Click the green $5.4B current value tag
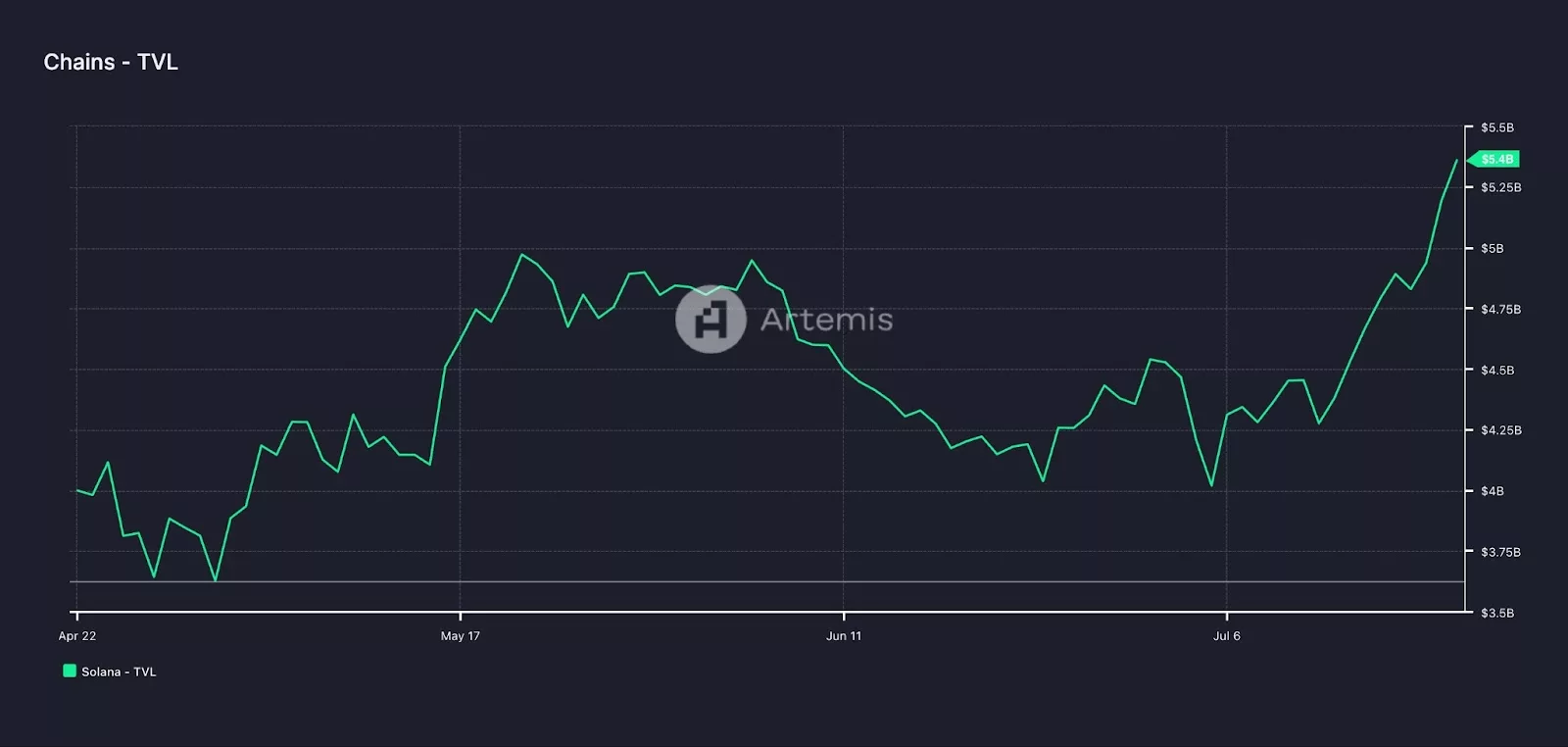Image resolution: width=1568 pixels, height=747 pixels. 1494,159
